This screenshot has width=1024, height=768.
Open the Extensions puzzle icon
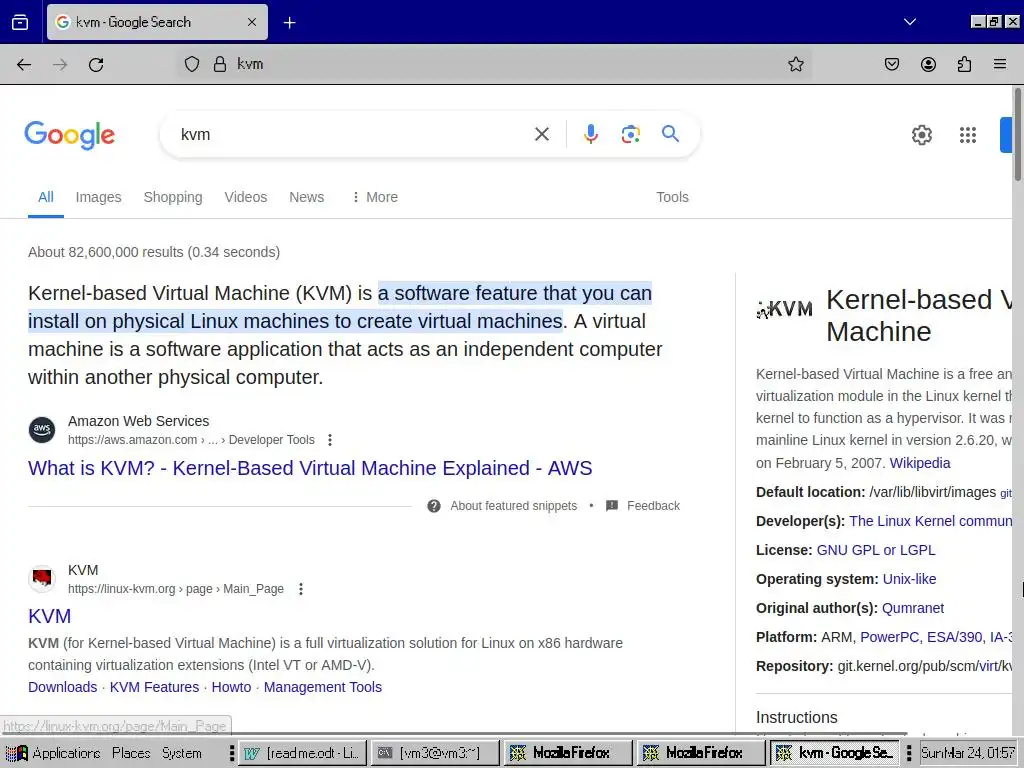click(964, 64)
